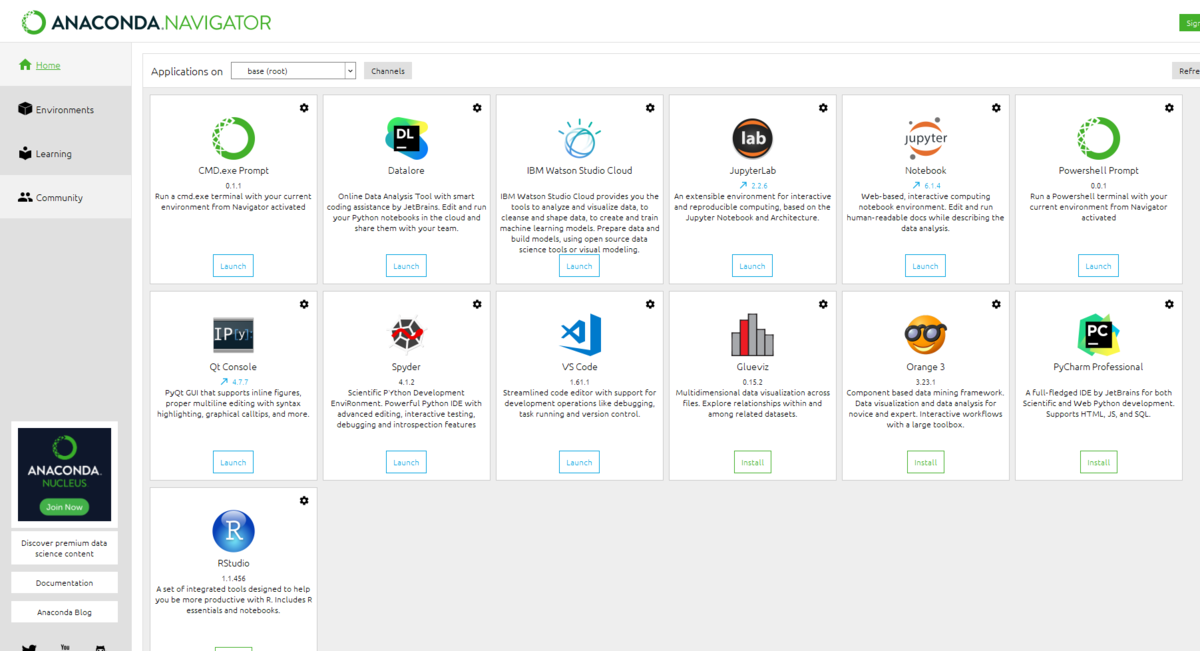This screenshot has width=1200, height=651.
Task: Open gear options on CMD.exe Prompt tile
Action: (304, 108)
